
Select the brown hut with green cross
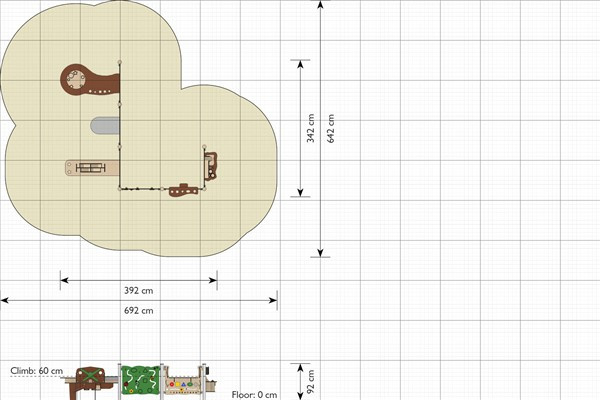click(90, 381)
